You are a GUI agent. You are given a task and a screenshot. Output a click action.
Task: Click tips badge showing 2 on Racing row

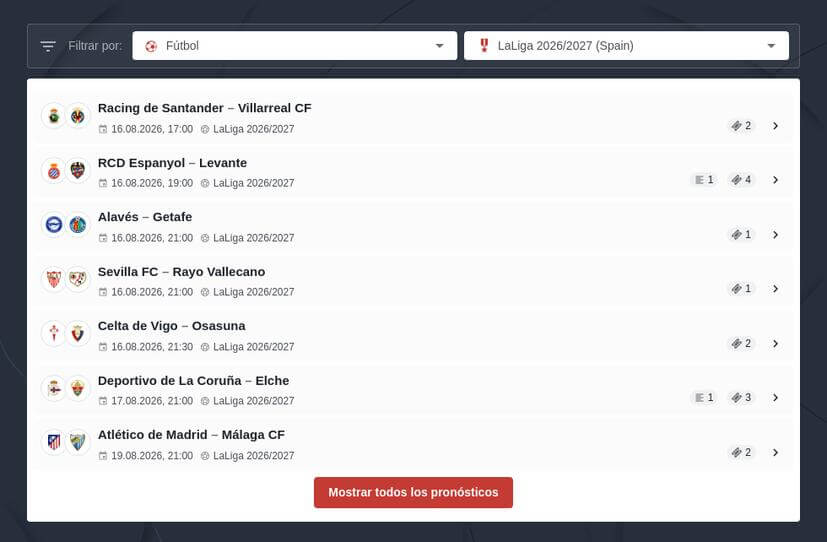pyautogui.click(x=741, y=125)
